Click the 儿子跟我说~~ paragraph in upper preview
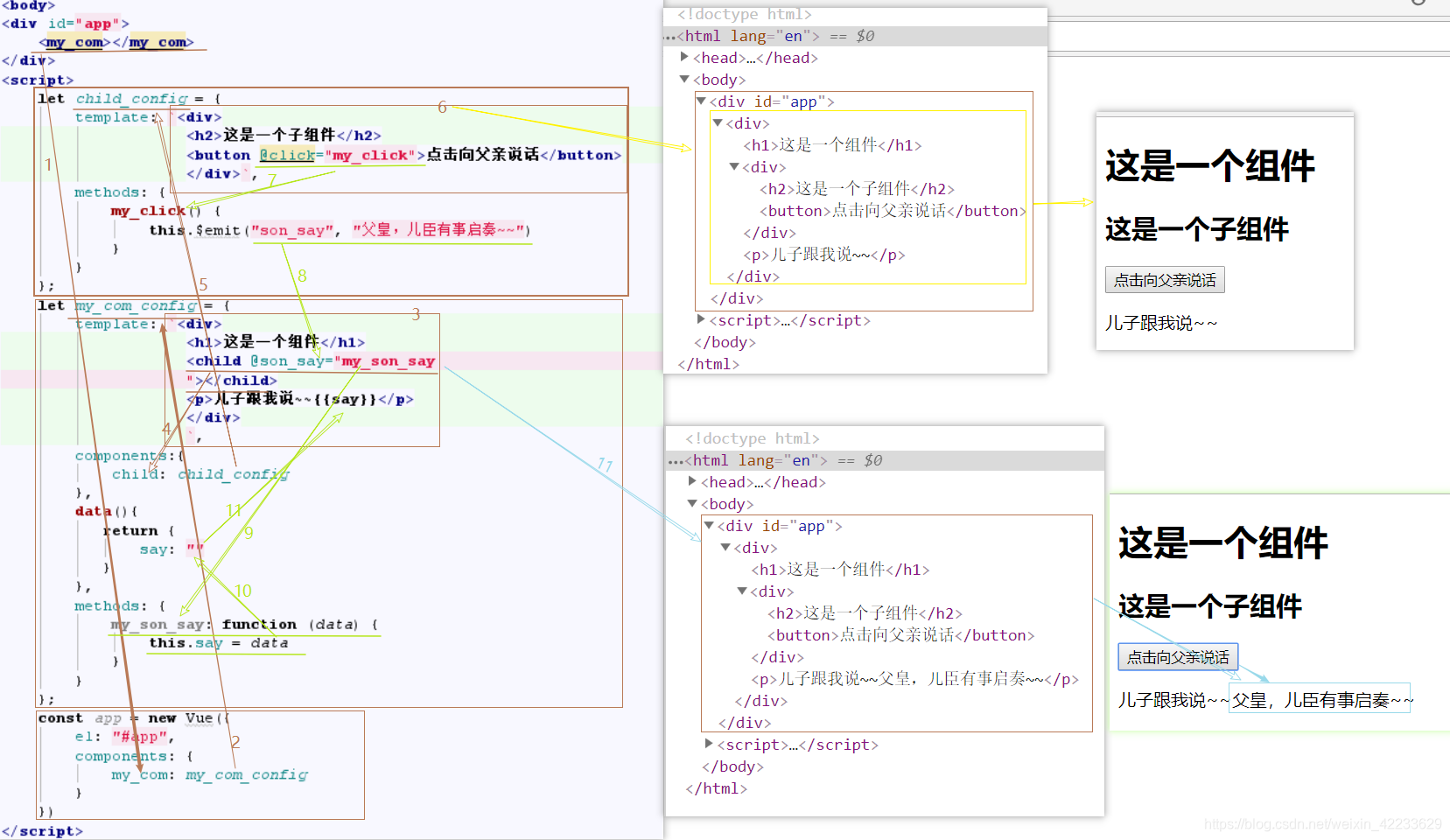Screen dimensions: 1450x840 [1161, 323]
